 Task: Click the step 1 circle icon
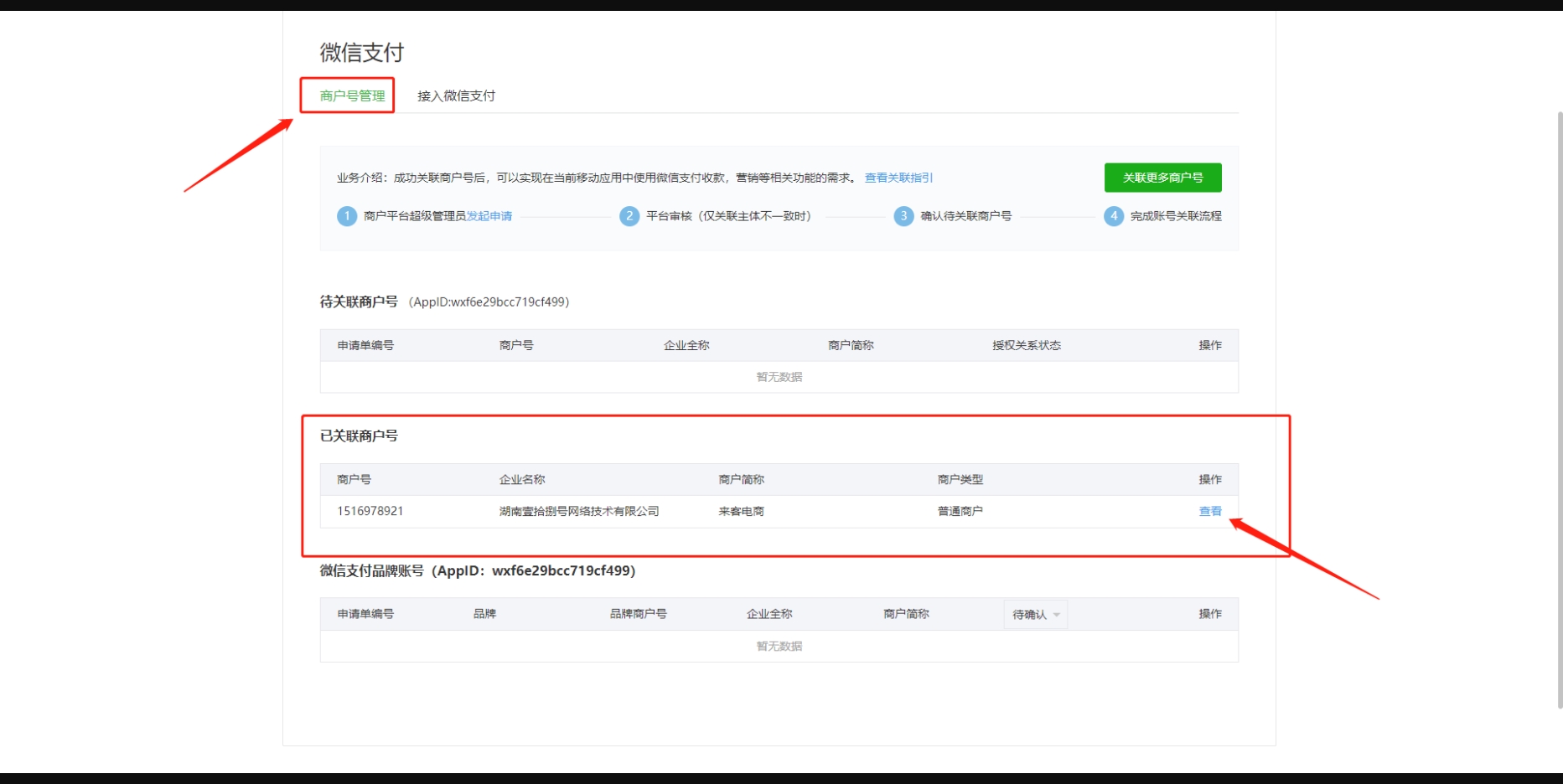coord(347,216)
